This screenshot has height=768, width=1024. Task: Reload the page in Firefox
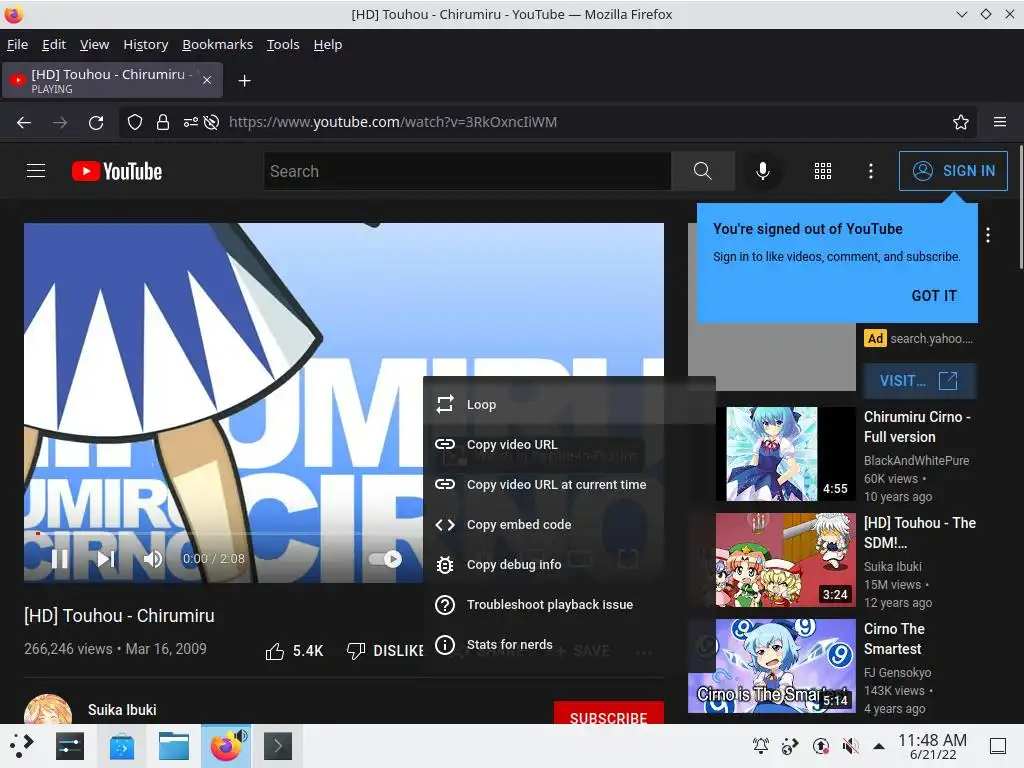(x=96, y=122)
